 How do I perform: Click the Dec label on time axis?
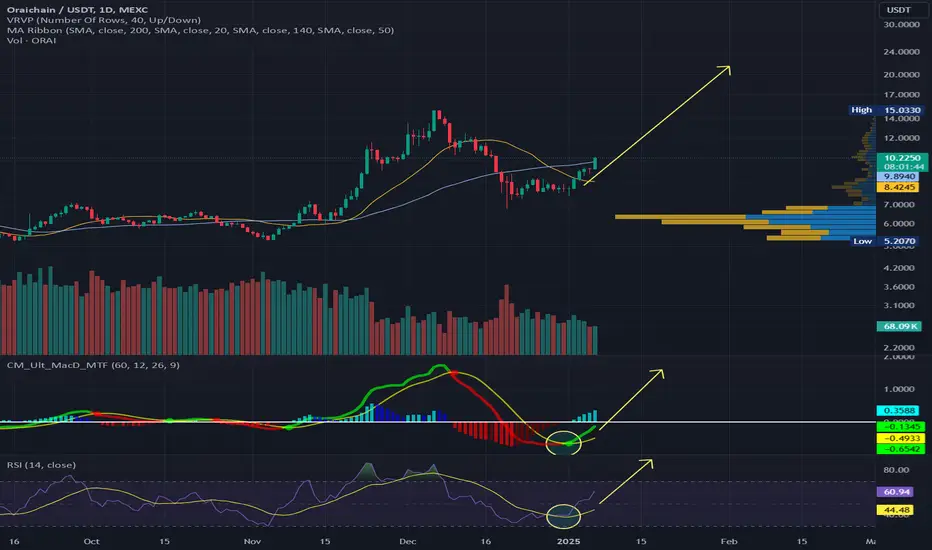coord(407,541)
